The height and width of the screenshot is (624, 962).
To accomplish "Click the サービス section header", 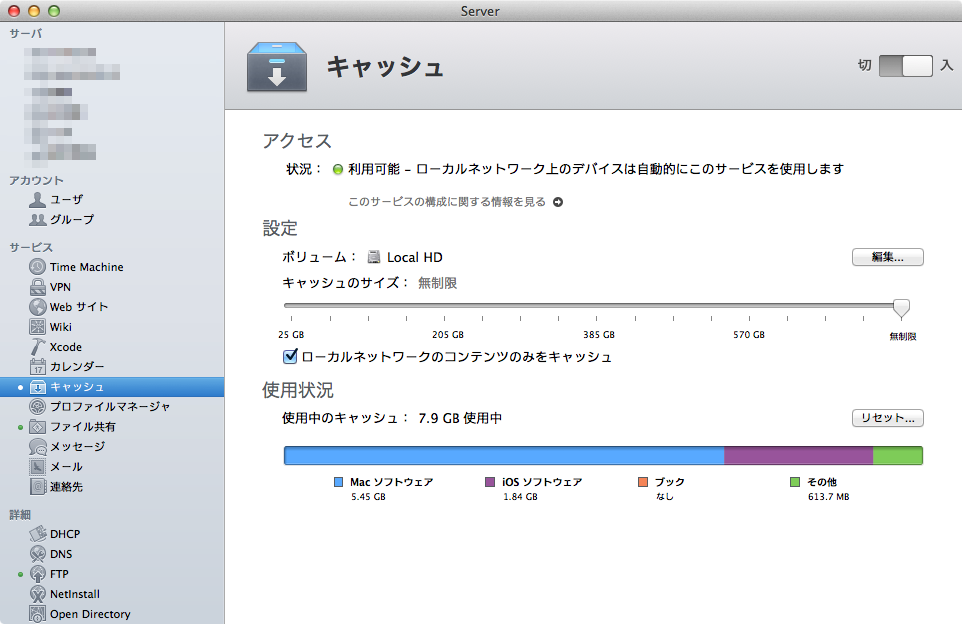I will point(31,247).
